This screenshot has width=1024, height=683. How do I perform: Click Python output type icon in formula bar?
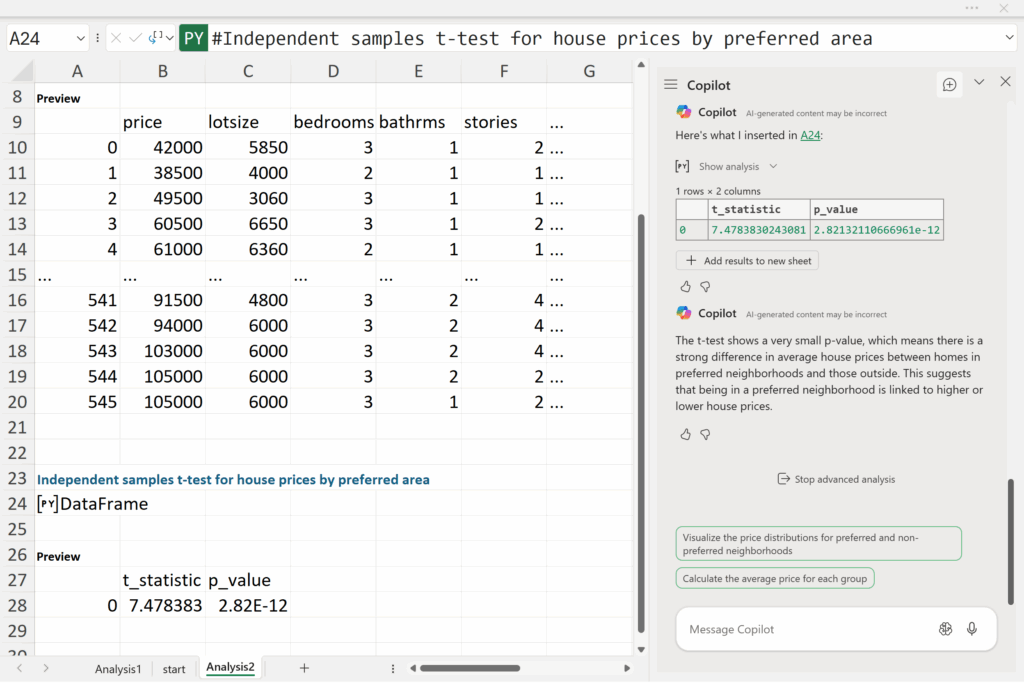(x=157, y=38)
